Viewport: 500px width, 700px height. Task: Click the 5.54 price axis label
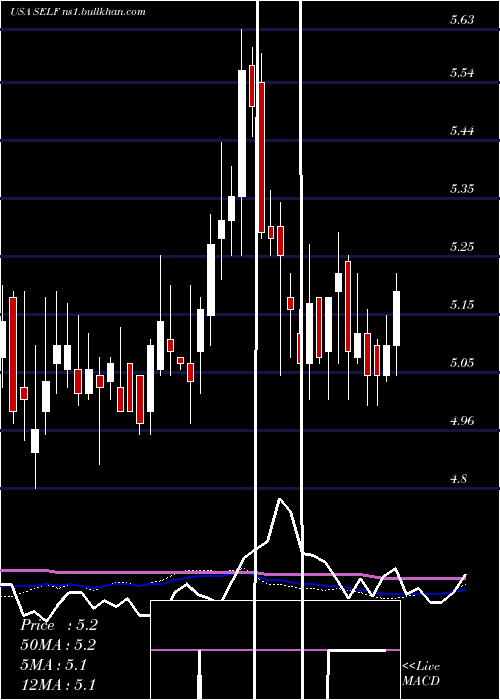[462, 73]
